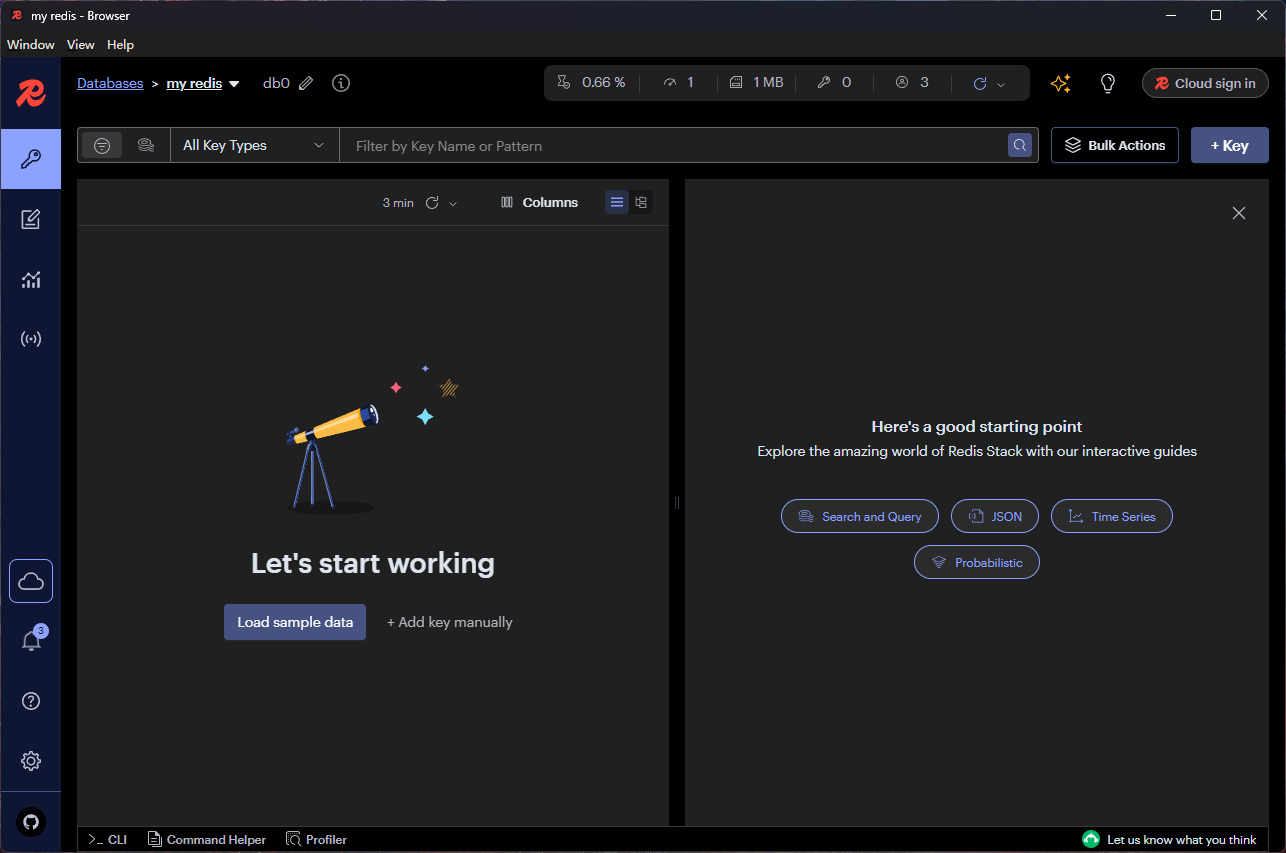The image size is (1286, 853).
Task: Click the panel resize handle between panes
Action: (x=677, y=503)
